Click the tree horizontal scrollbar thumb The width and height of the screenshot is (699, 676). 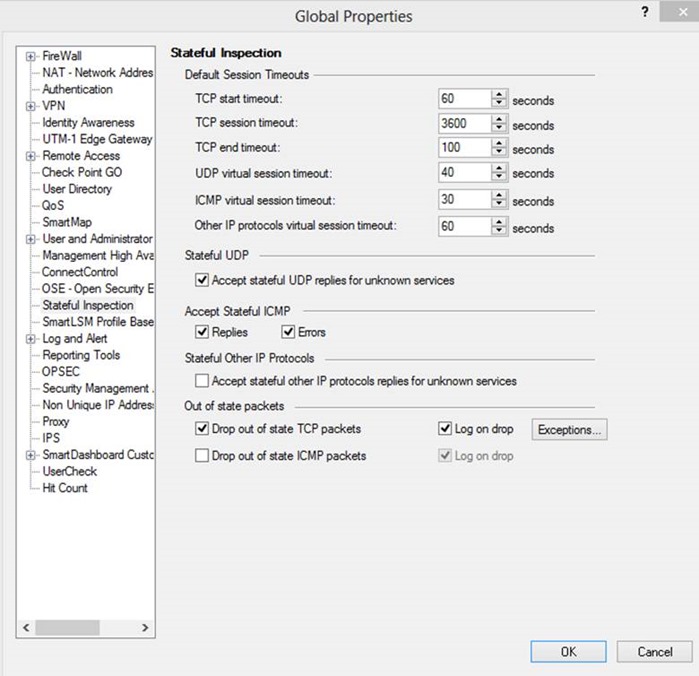coord(67,628)
